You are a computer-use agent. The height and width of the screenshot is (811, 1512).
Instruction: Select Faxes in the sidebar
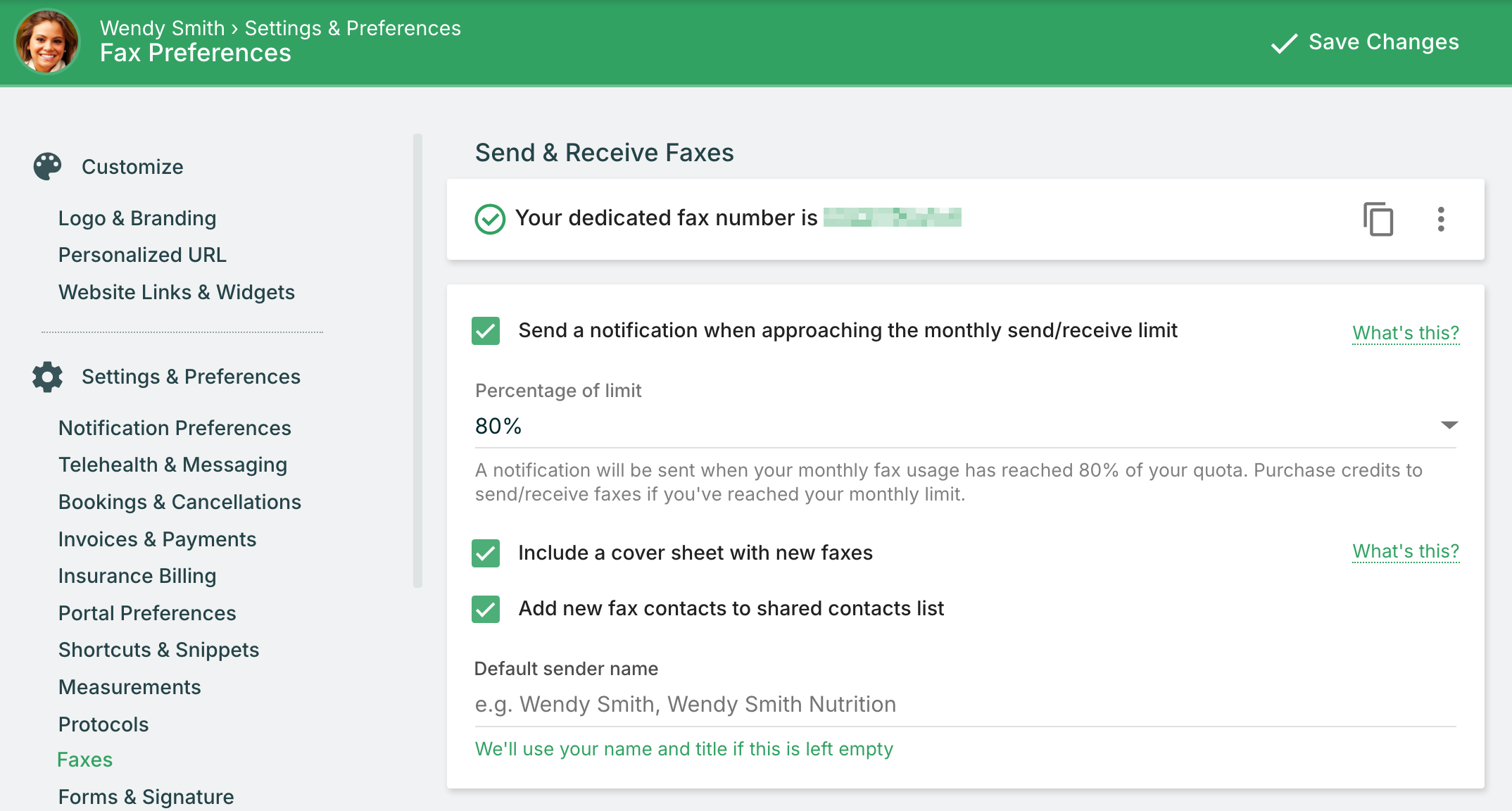click(x=84, y=760)
